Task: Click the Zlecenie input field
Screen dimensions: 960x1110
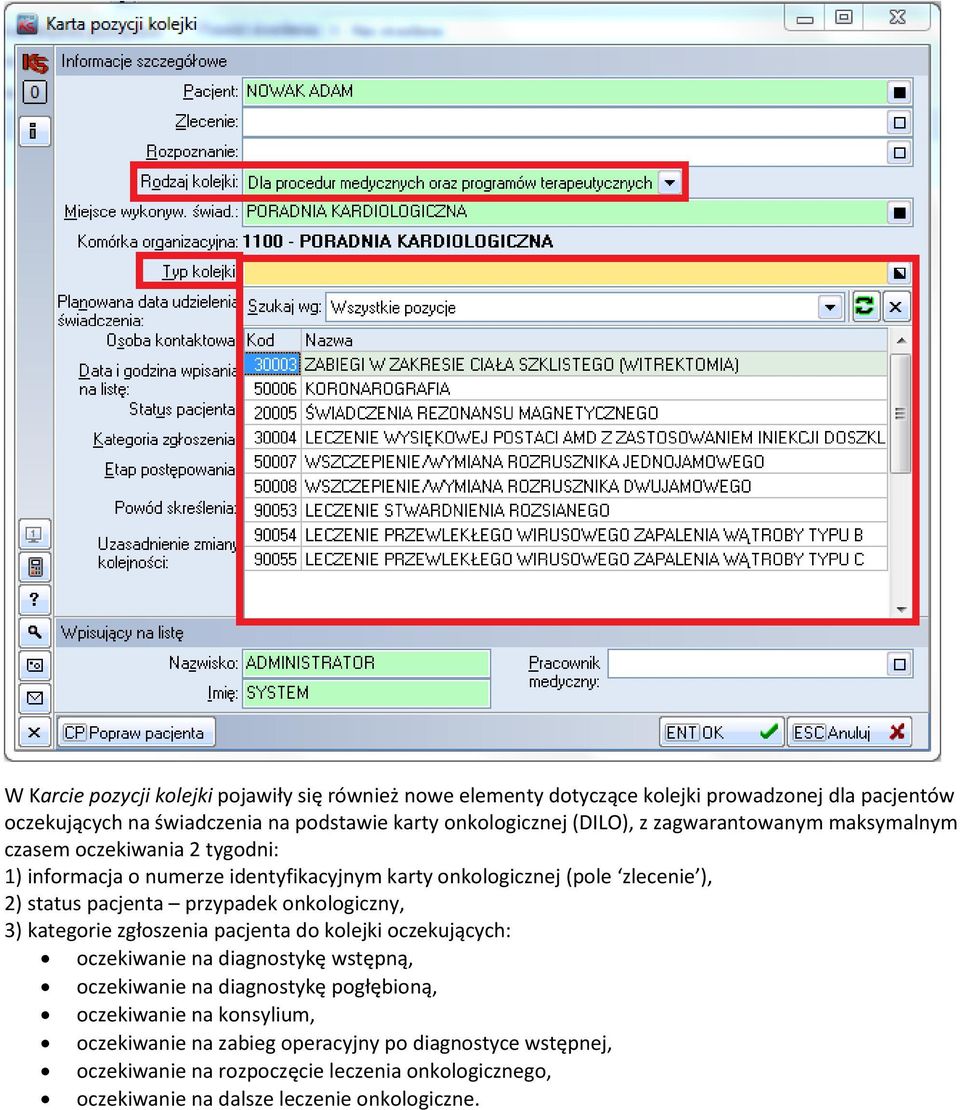Action: (565, 122)
